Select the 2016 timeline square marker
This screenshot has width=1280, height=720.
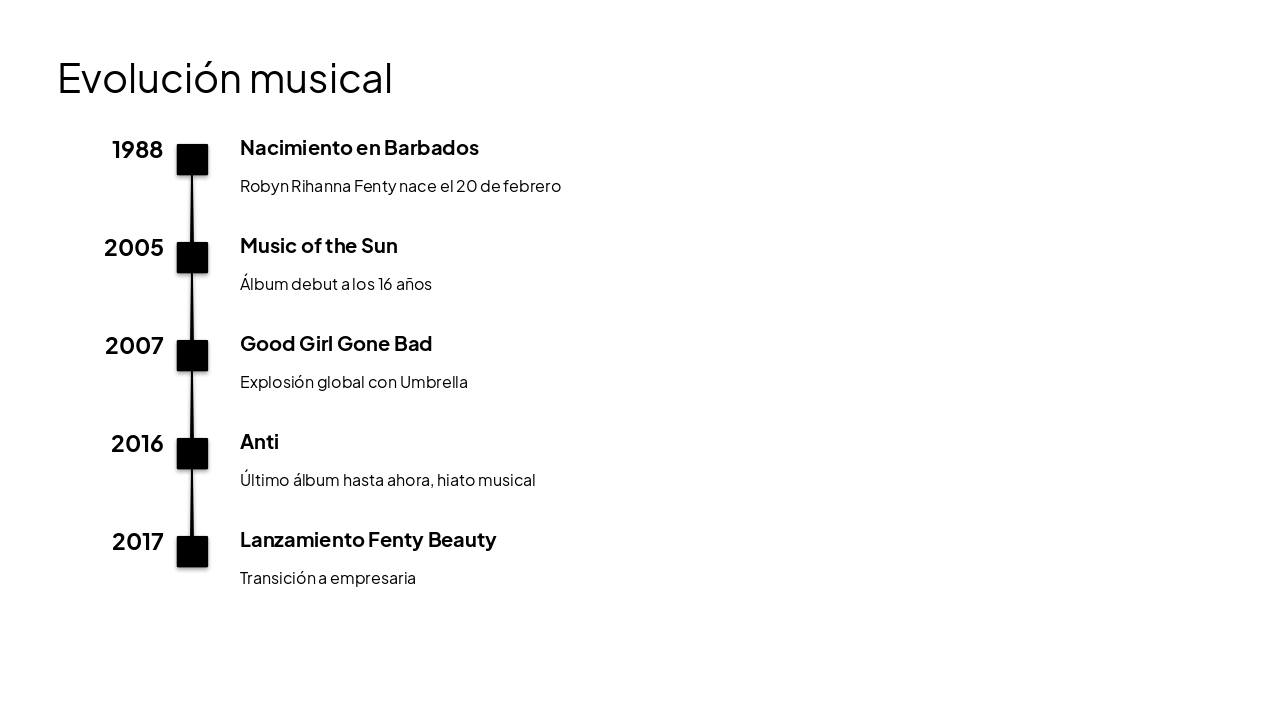pyautogui.click(x=192, y=454)
